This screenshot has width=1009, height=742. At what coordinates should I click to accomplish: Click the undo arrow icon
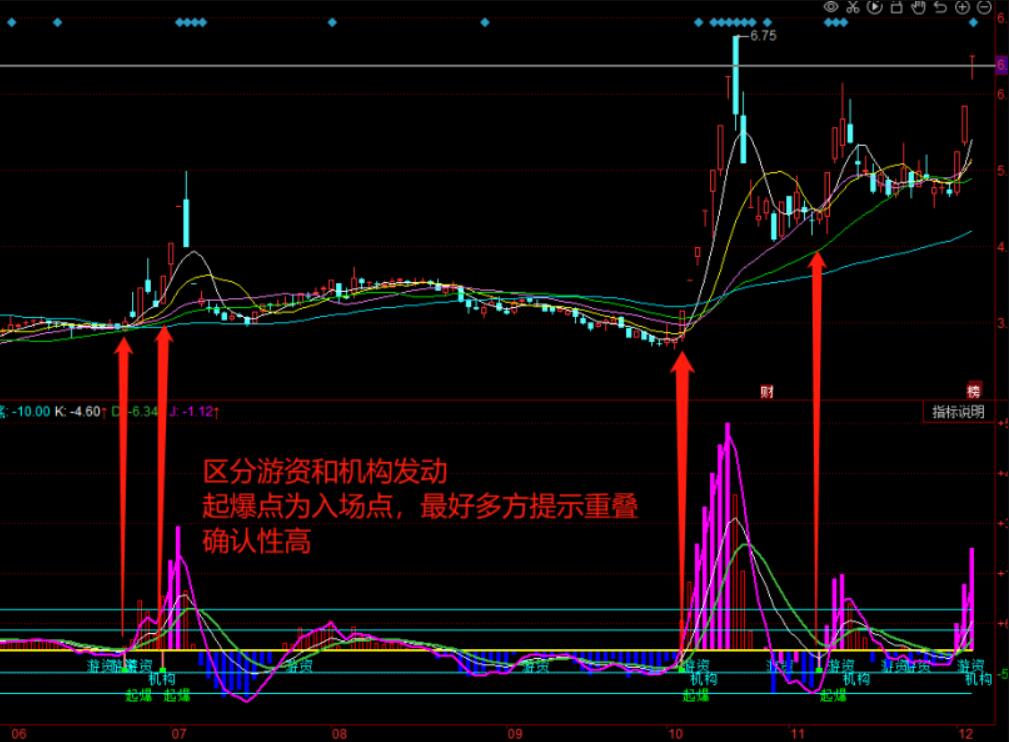click(941, 7)
